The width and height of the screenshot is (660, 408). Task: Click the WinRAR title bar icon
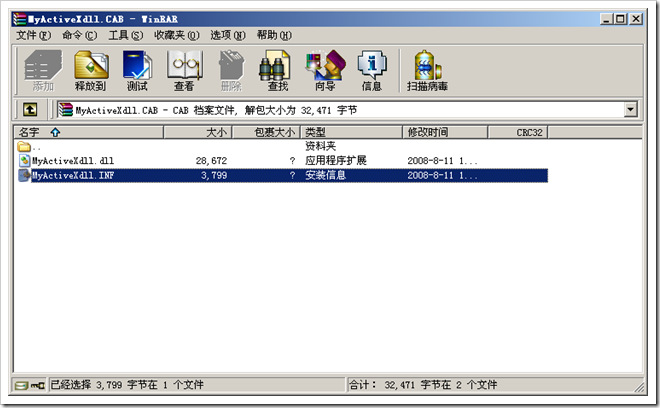[20, 19]
